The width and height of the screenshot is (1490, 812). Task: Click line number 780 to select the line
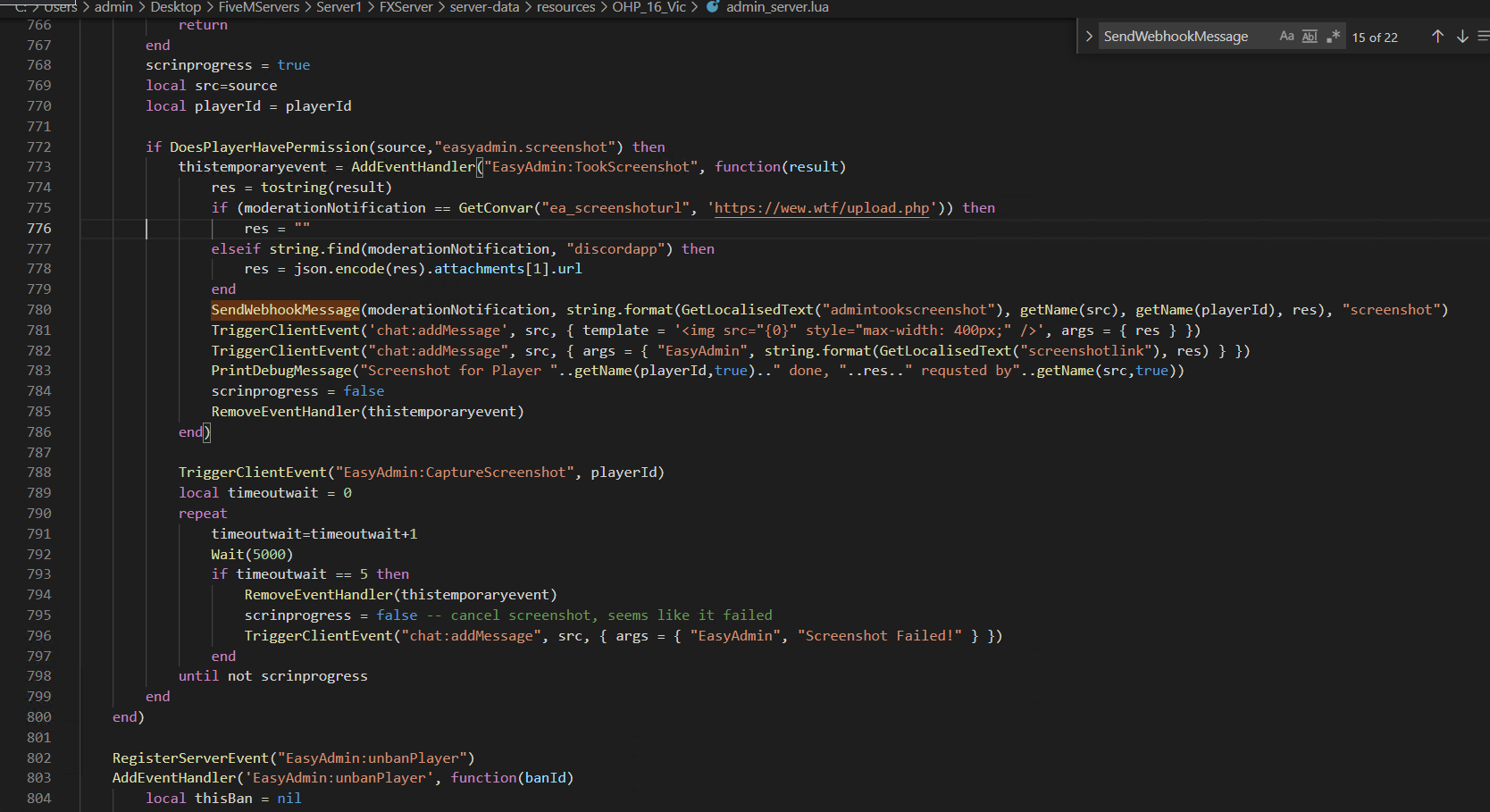38,309
